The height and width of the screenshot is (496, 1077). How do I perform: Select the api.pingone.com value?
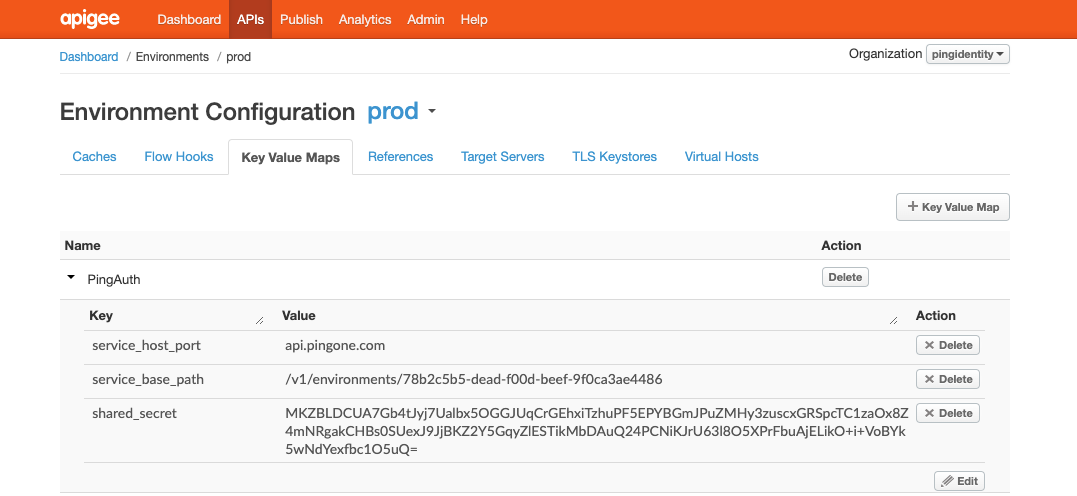tap(335, 346)
